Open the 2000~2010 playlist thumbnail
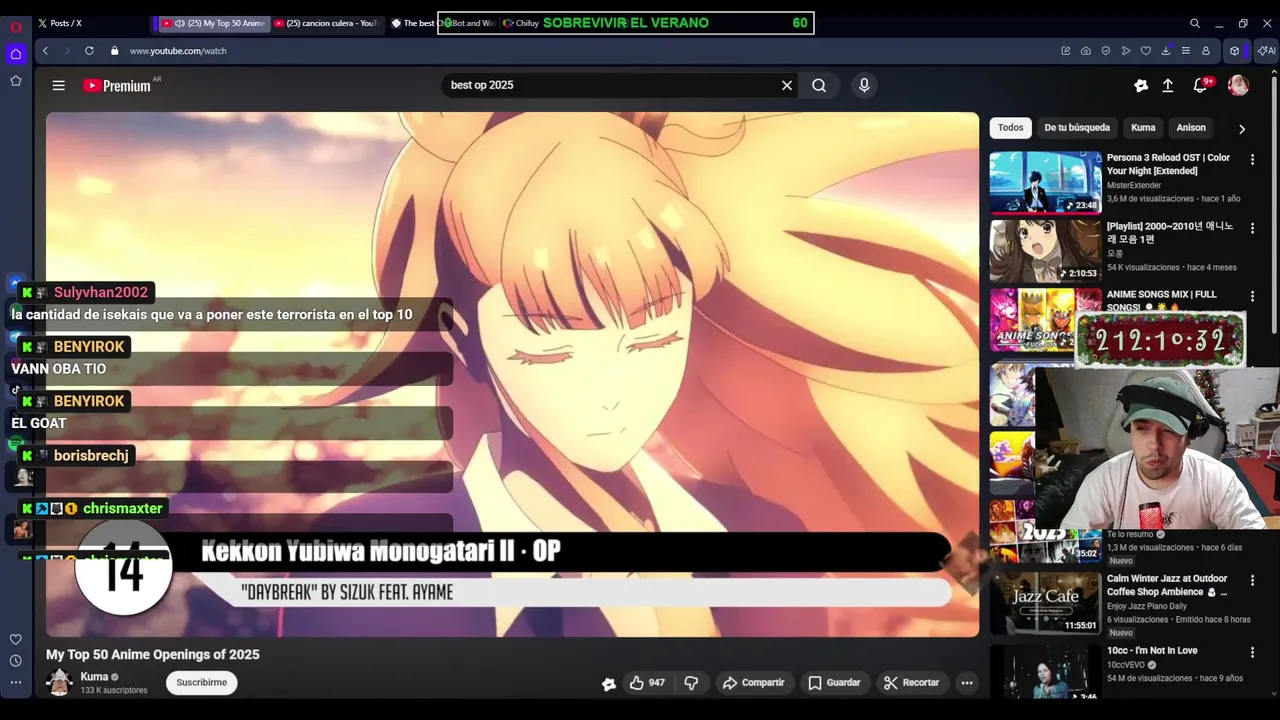This screenshot has width=1280, height=720. [1045, 251]
